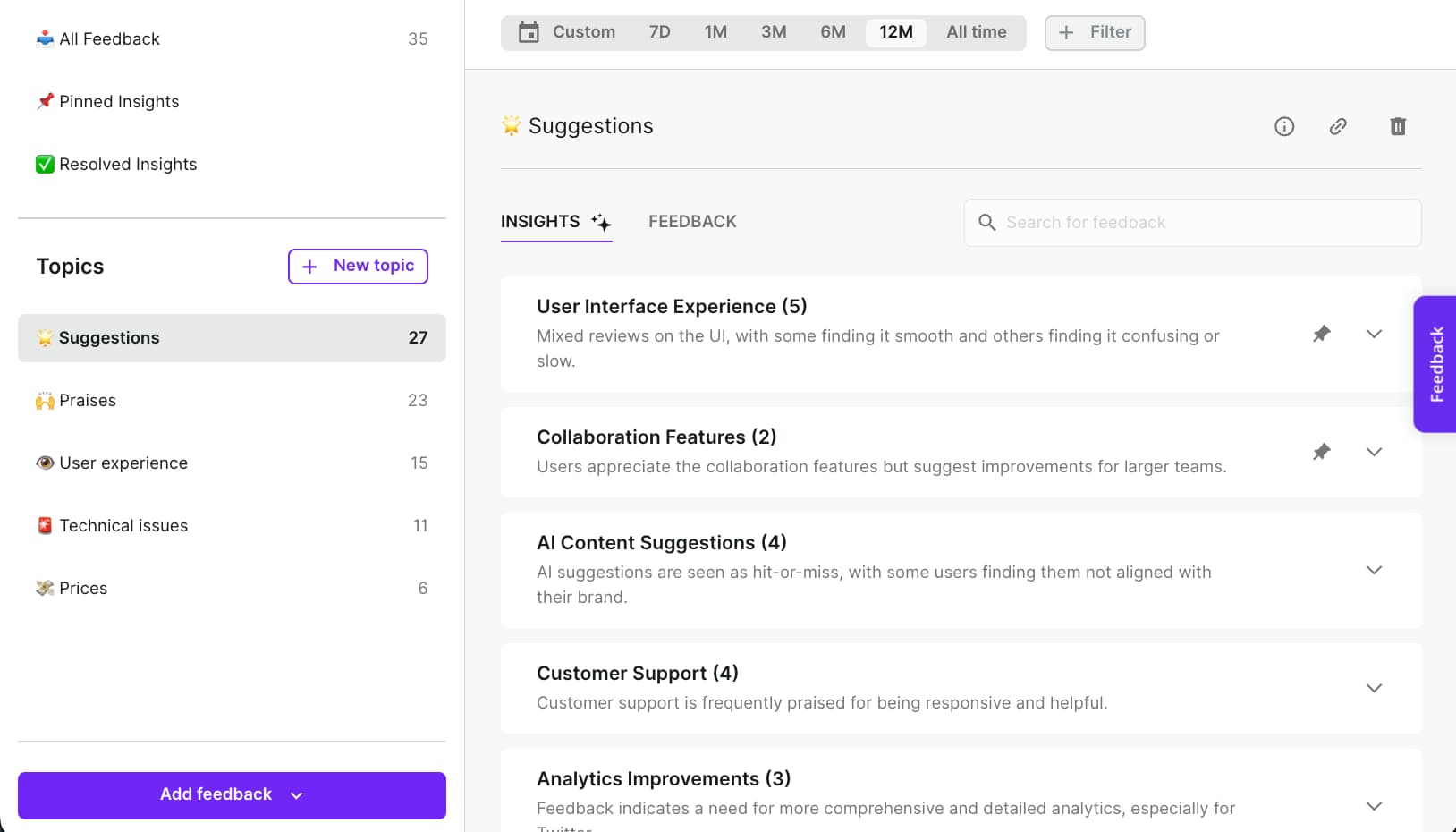Click the star icon next to Suggestions heading
The width and height of the screenshot is (1456, 832).
511,126
